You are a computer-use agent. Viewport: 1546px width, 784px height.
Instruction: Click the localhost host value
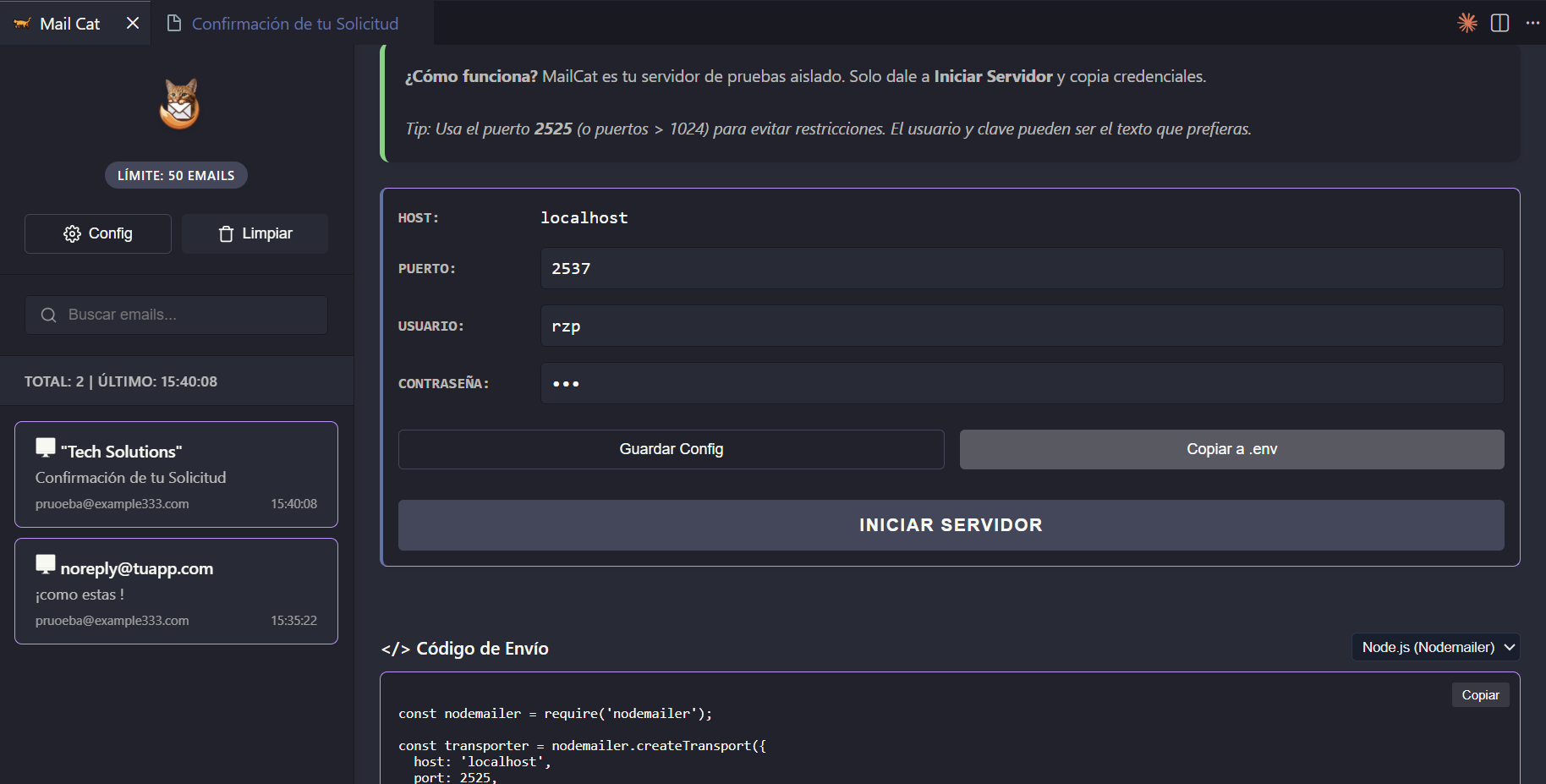click(x=584, y=217)
